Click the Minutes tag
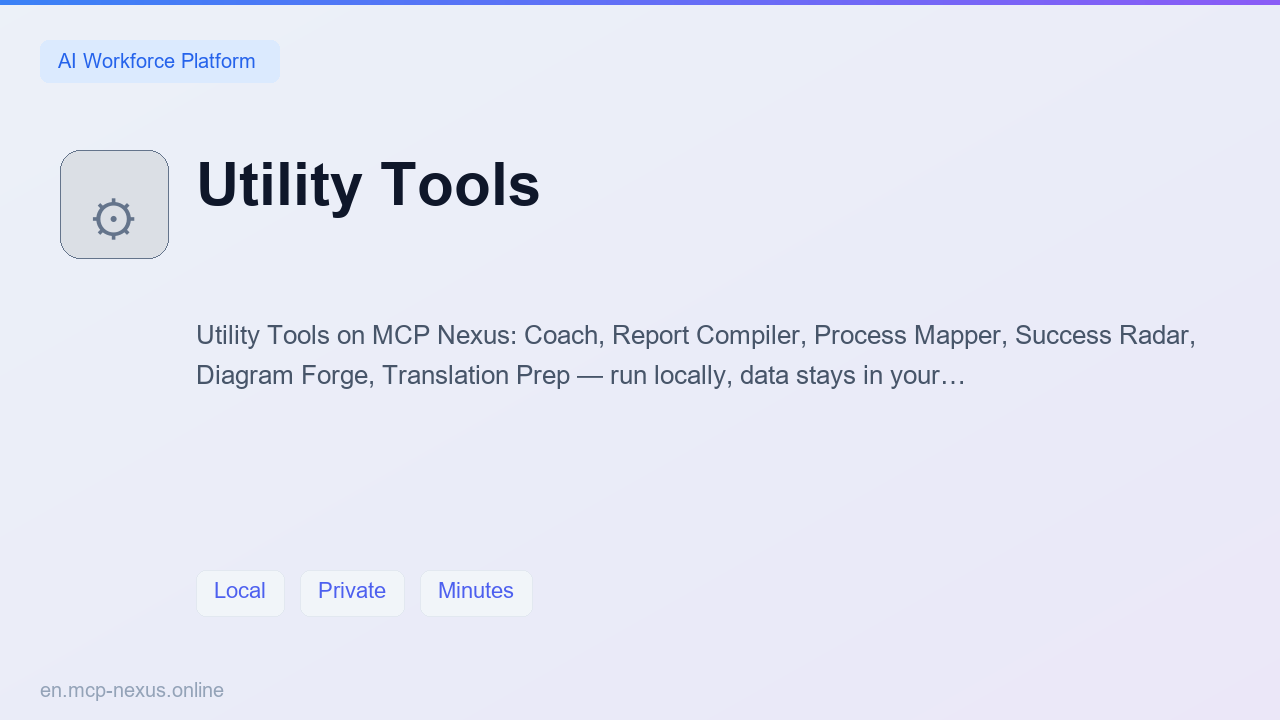 (476, 593)
